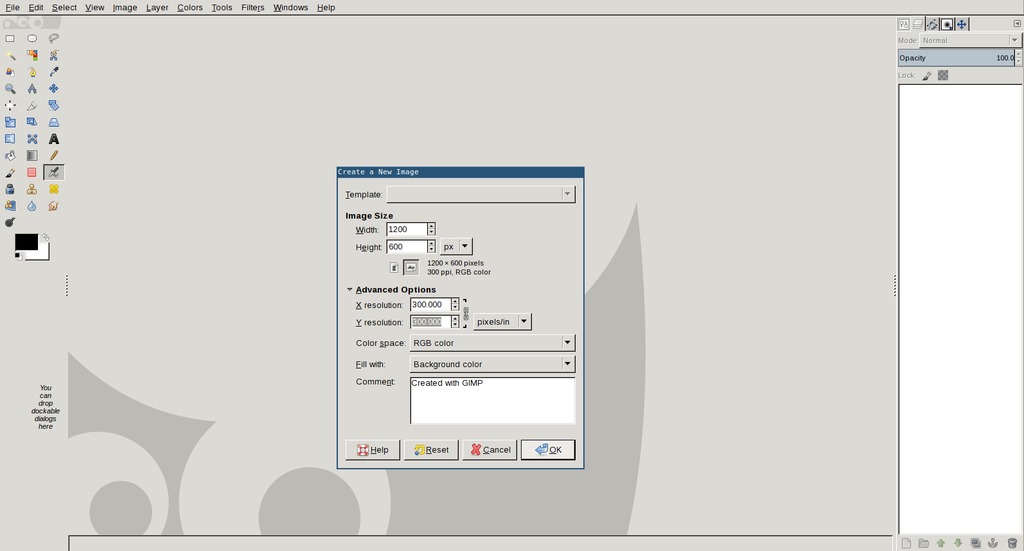The width and height of the screenshot is (1024, 551).
Task: Click OK to create the image
Action: coord(548,449)
